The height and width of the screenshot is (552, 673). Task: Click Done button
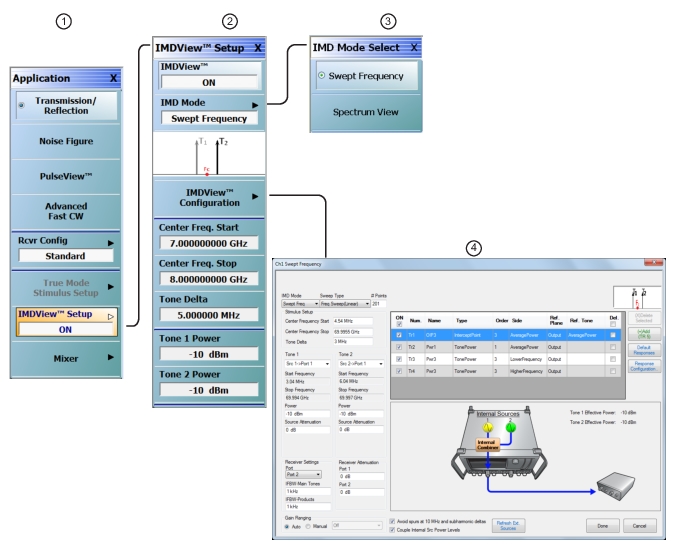(603, 526)
